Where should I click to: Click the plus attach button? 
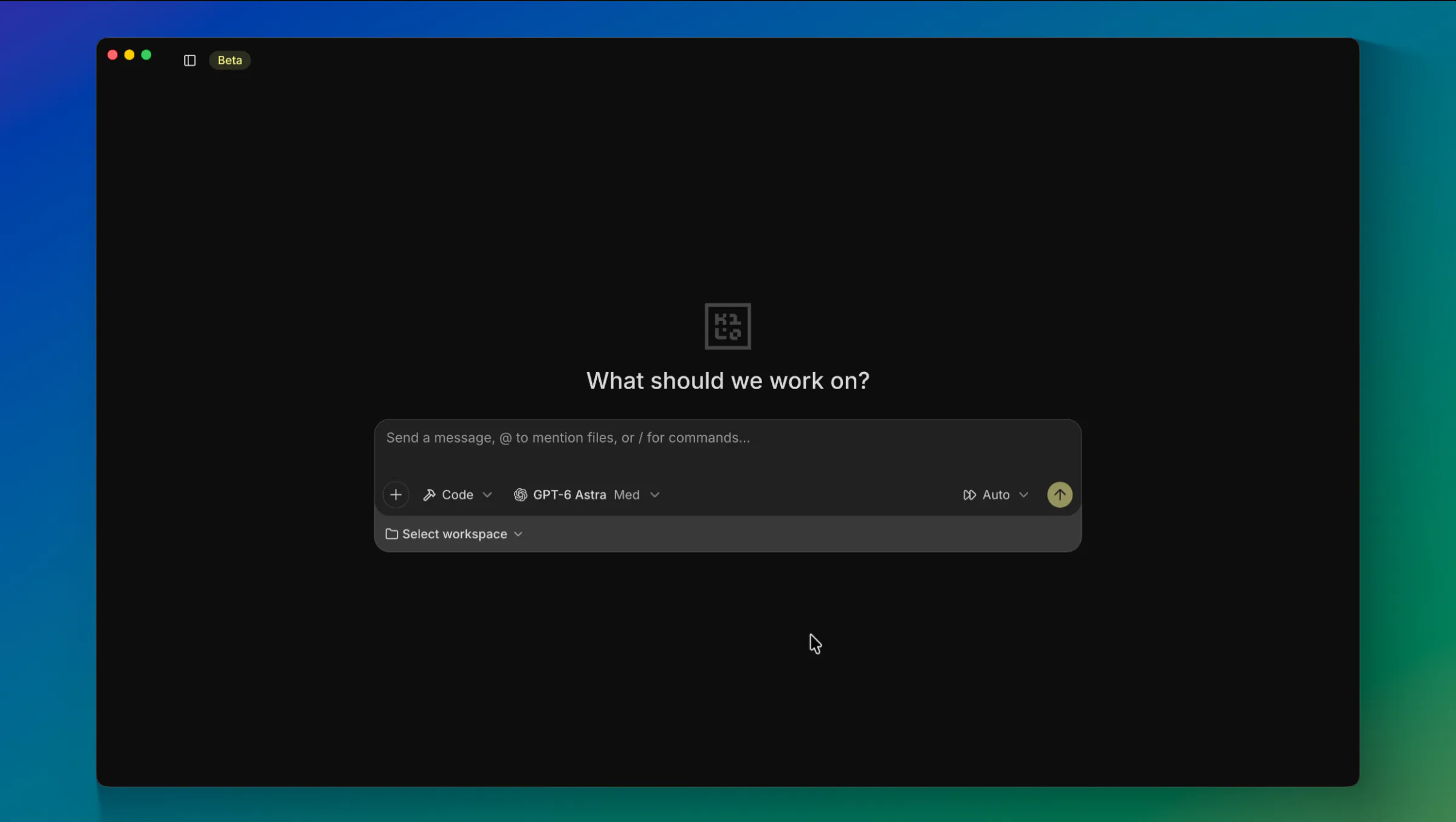[x=396, y=495]
